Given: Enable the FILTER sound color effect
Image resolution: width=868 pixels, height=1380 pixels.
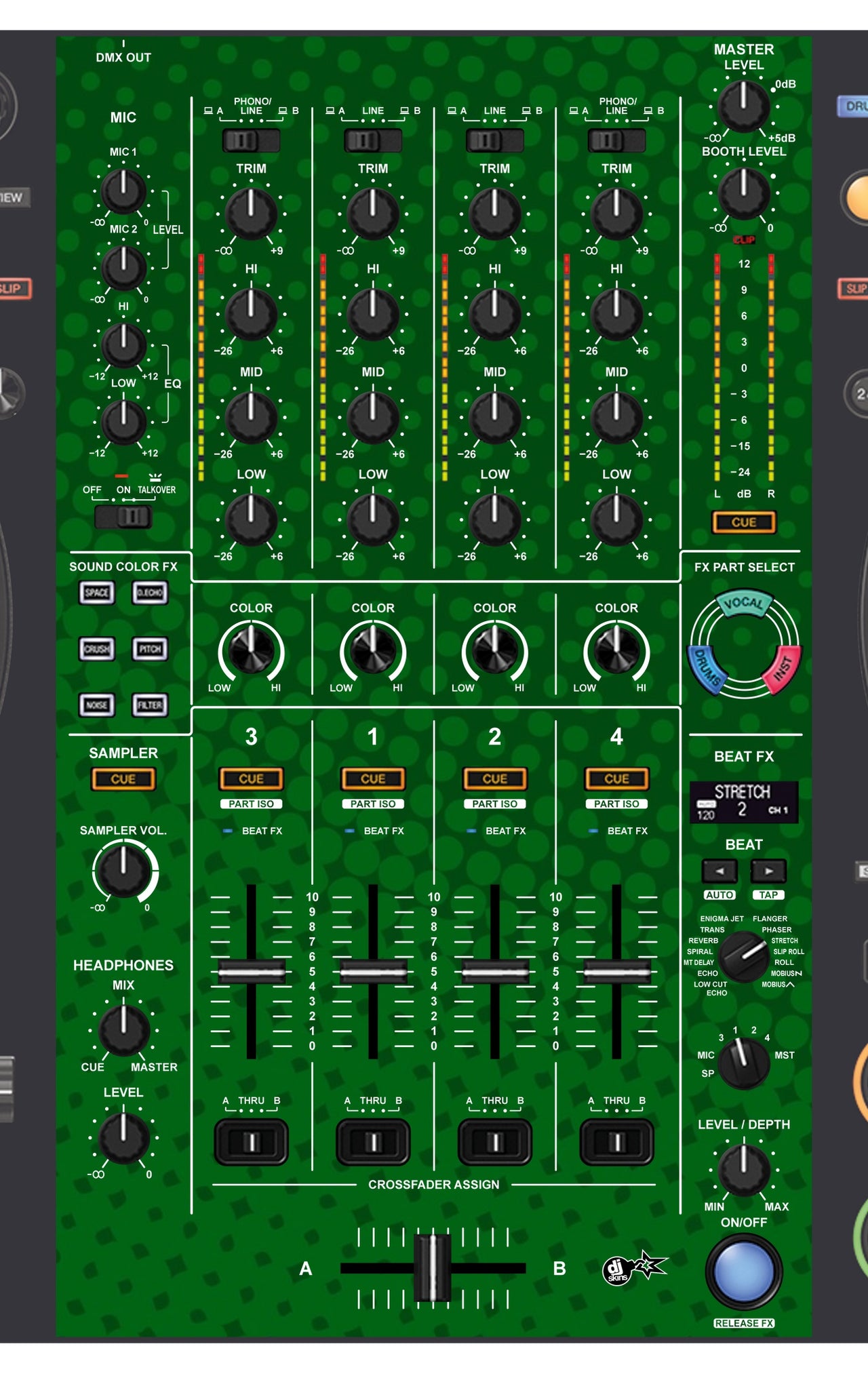Looking at the screenshot, I should point(150,705).
